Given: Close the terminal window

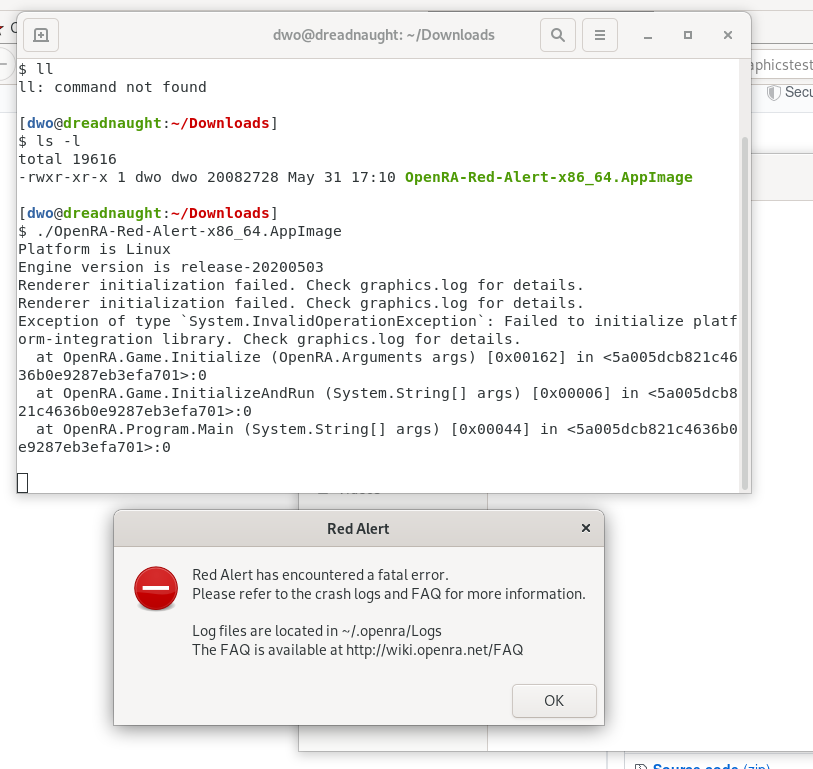Looking at the screenshot, I should point(728,35).
